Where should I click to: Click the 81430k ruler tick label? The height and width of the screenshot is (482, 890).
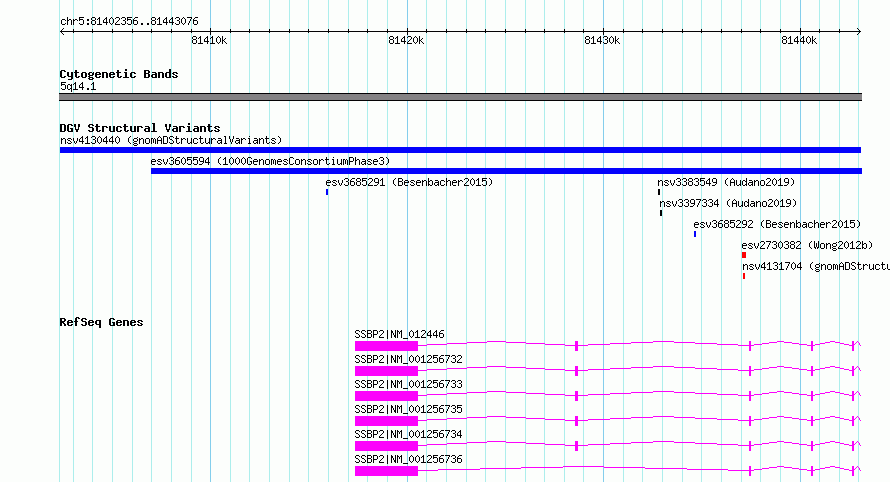[x=602, y=40]
